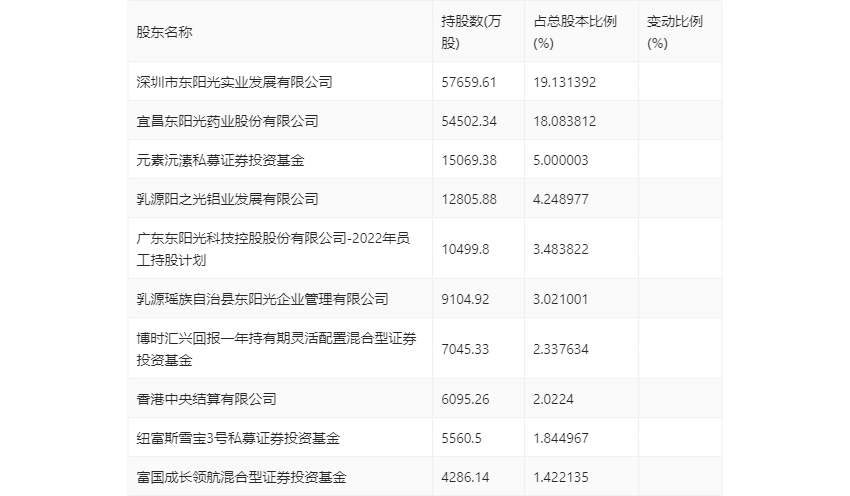Click the value 12805.88

coord(469,199)
